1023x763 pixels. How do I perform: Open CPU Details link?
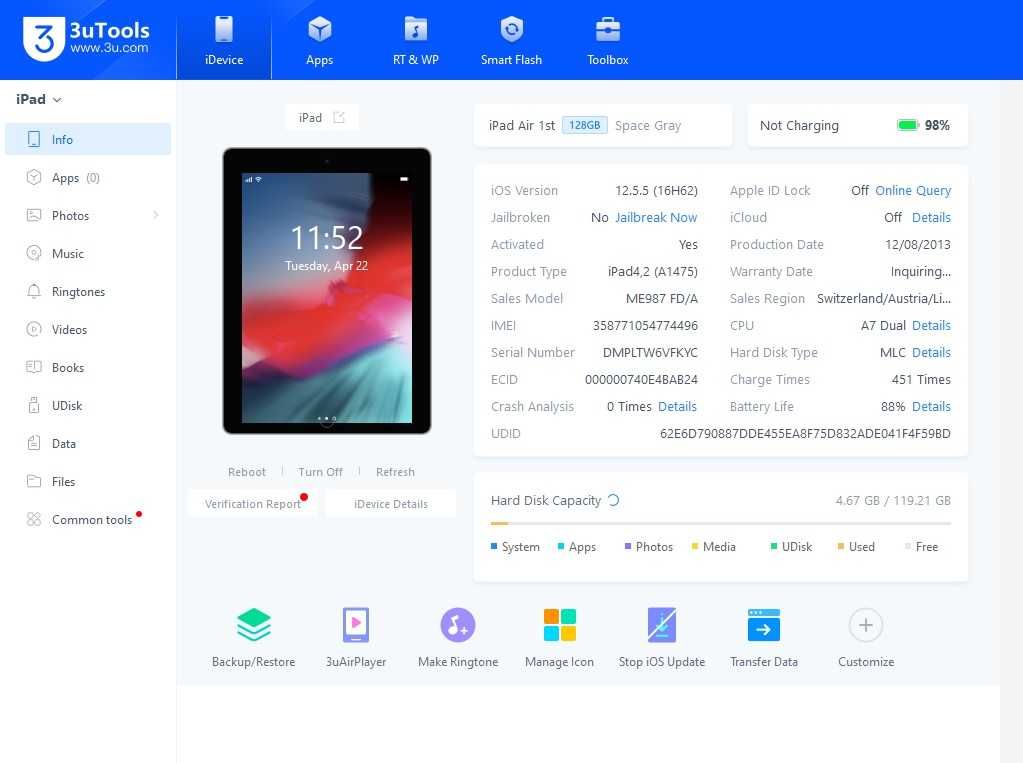click(x=931, y=325)
